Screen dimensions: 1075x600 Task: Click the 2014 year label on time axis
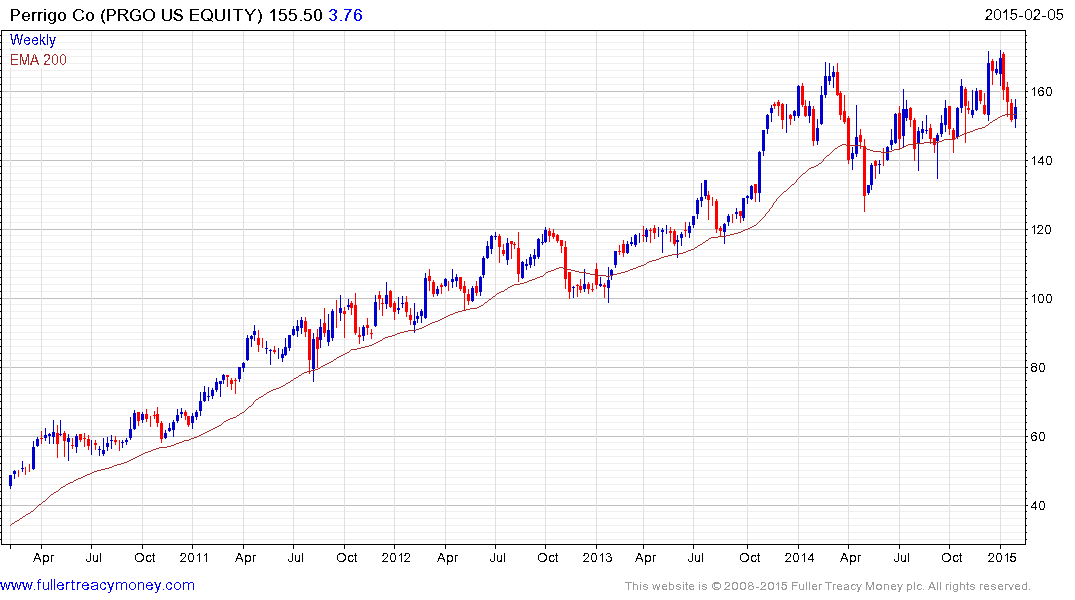[799, 557]
